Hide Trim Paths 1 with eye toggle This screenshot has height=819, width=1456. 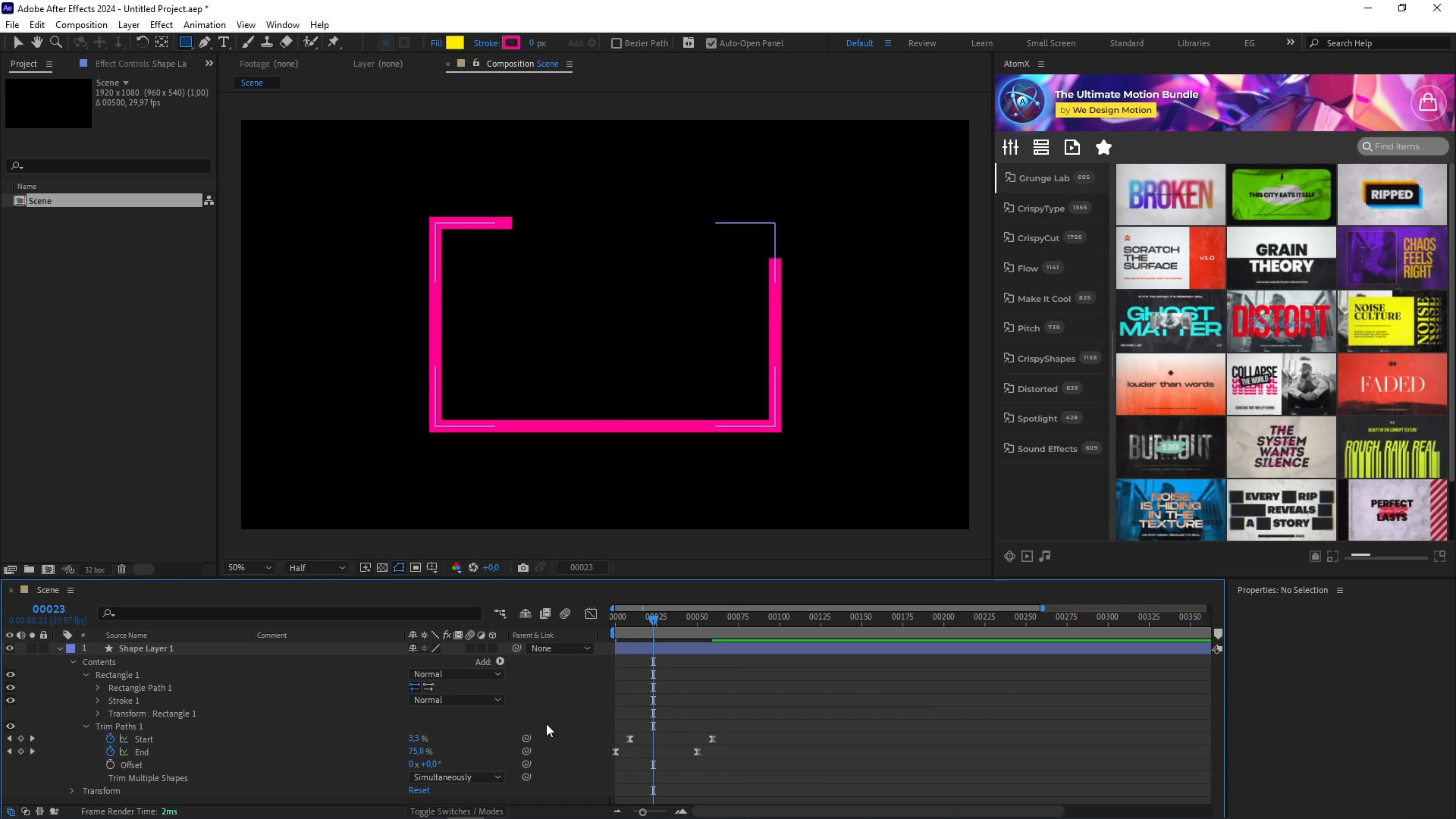click(11, 726)
